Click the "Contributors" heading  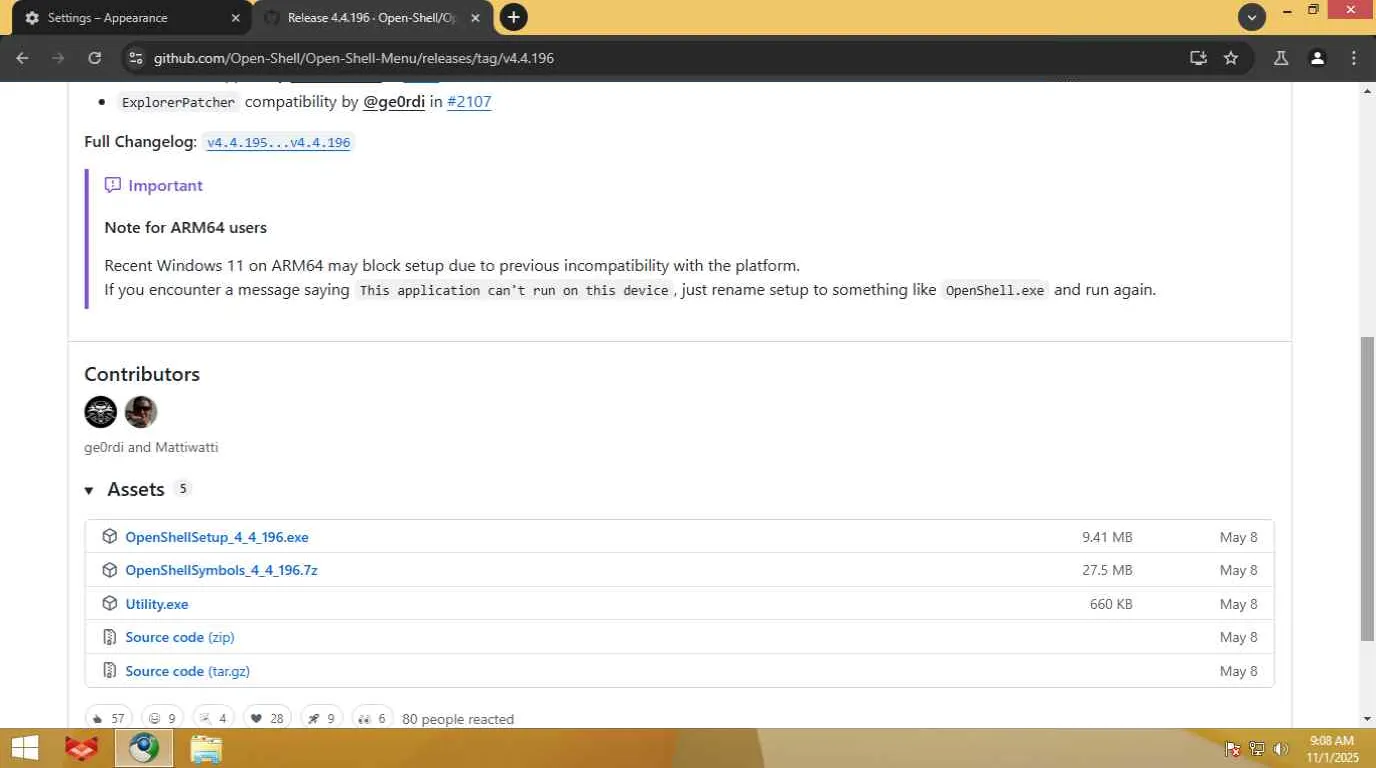(x=142, y=374)
